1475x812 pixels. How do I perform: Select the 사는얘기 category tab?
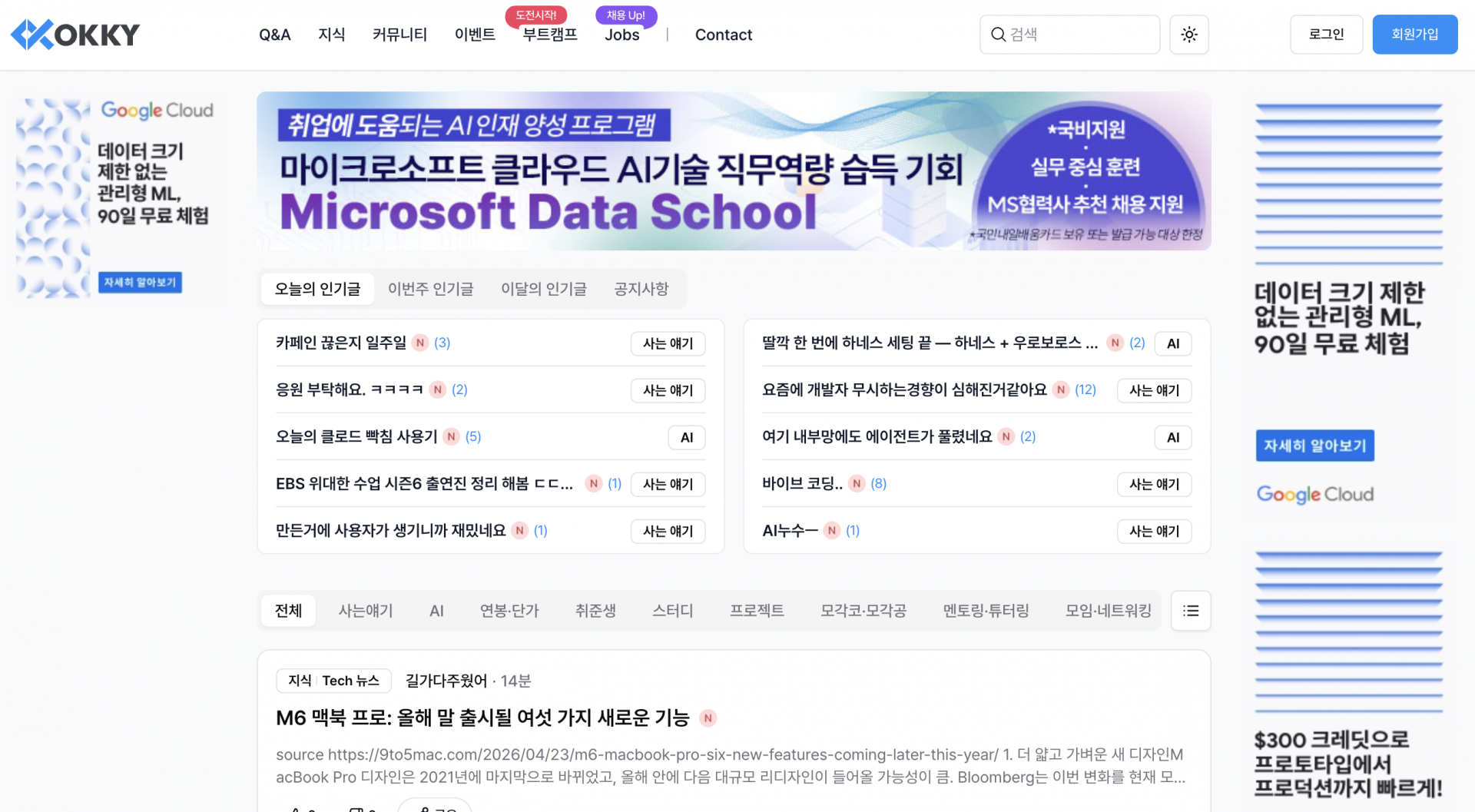[x=366, y=611]
